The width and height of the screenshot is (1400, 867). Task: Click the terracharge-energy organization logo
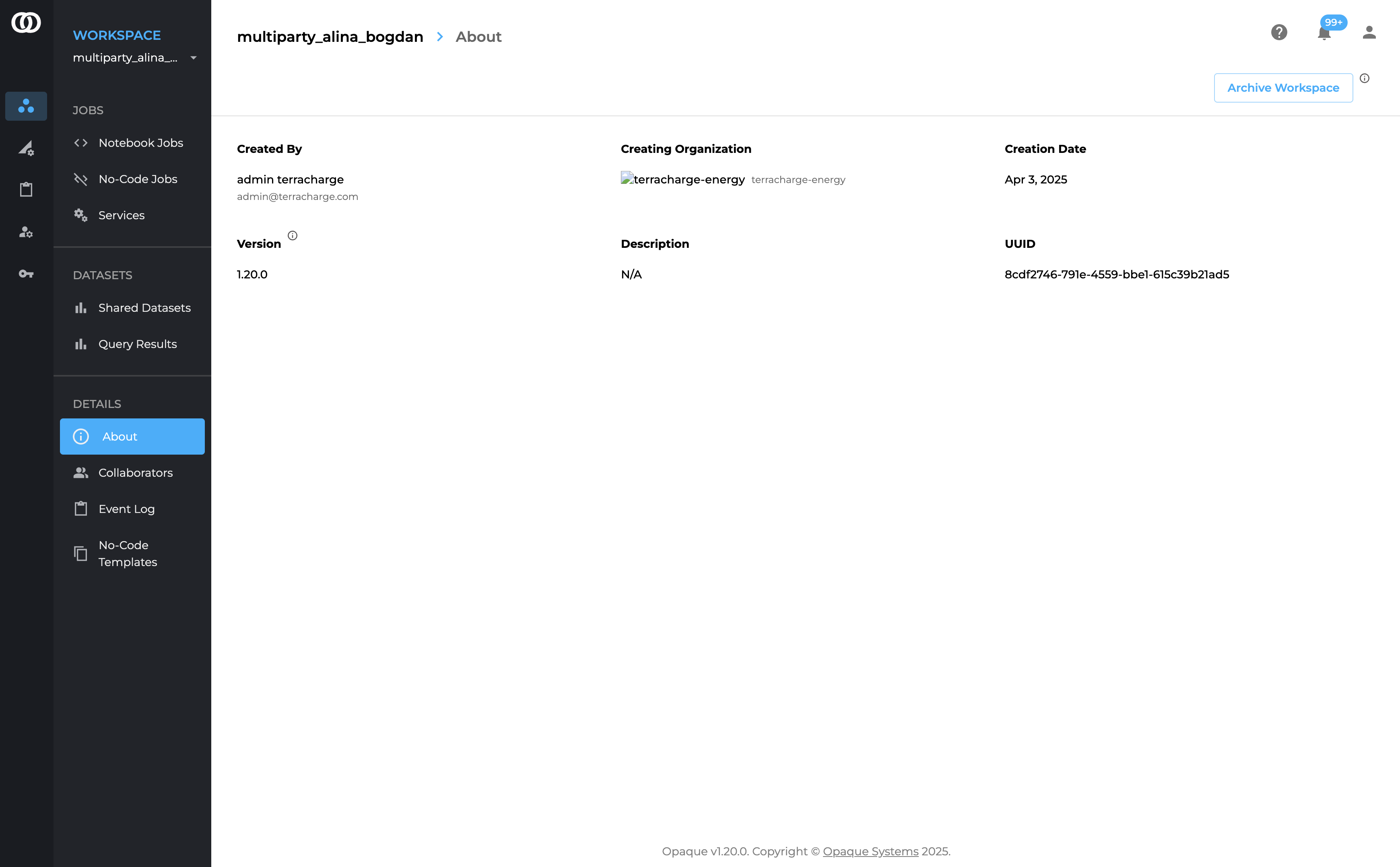point(682,179)
